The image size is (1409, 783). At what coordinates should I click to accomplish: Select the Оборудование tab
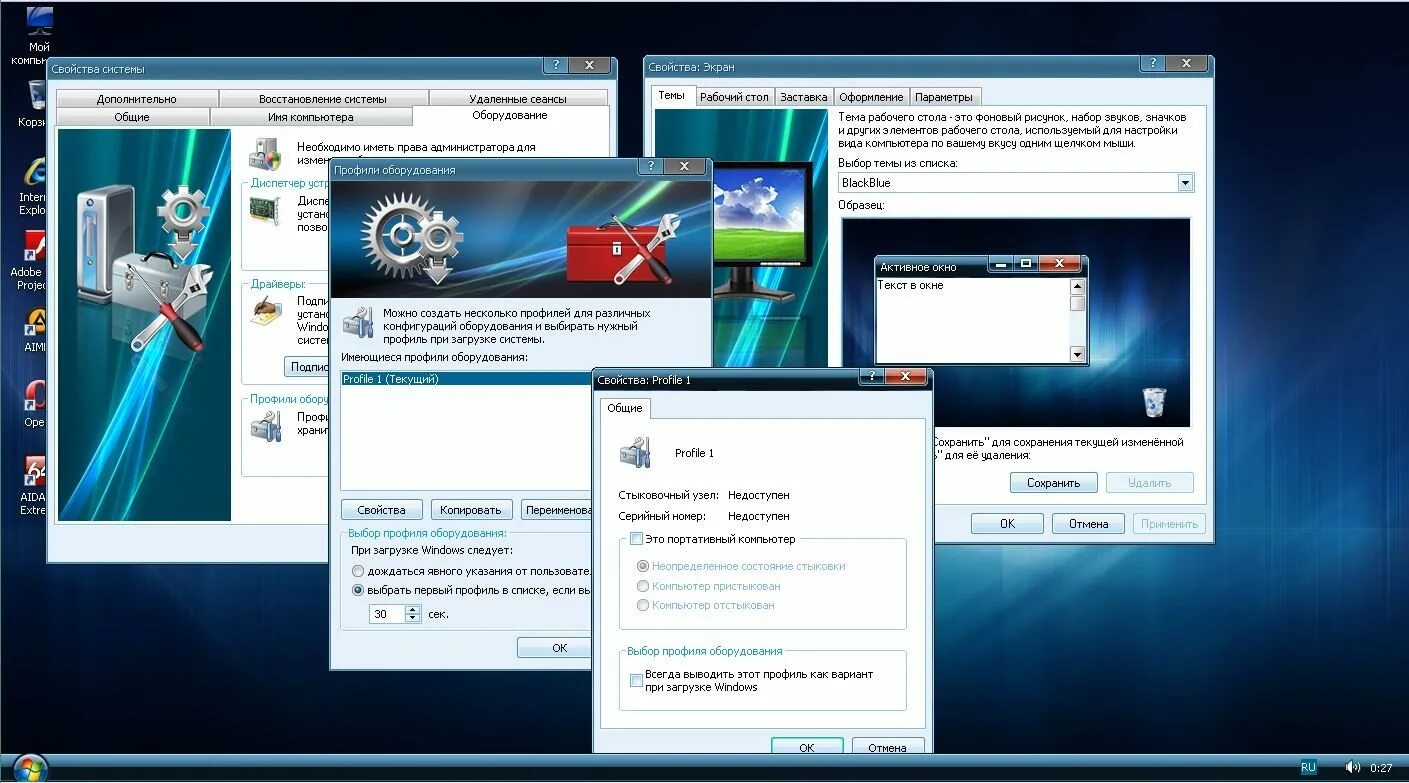(x=510, y=115)
